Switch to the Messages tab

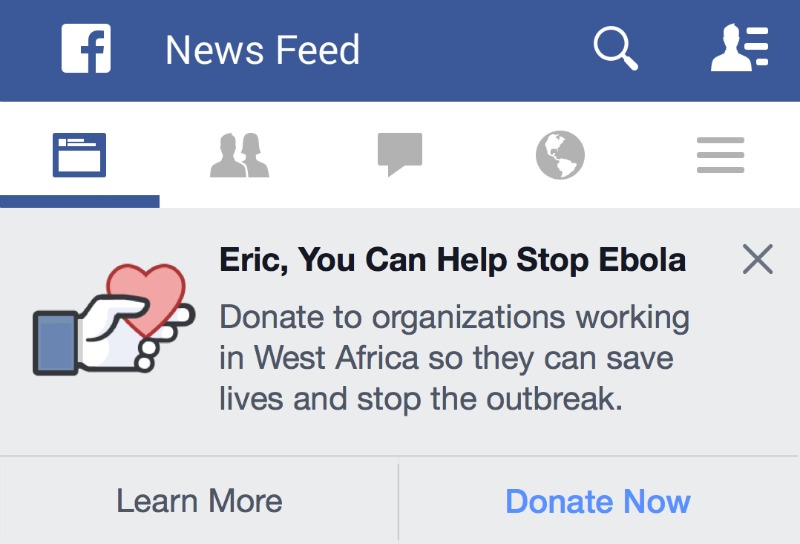[400, 155]
